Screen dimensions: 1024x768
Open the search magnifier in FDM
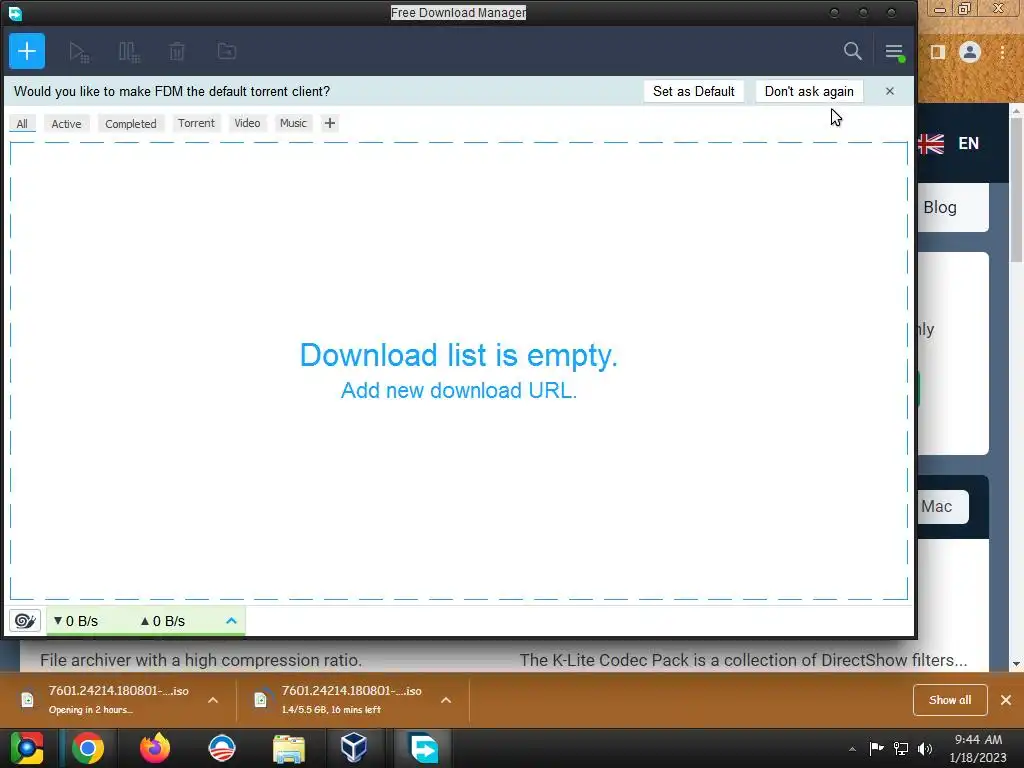[x=852, y=51]
